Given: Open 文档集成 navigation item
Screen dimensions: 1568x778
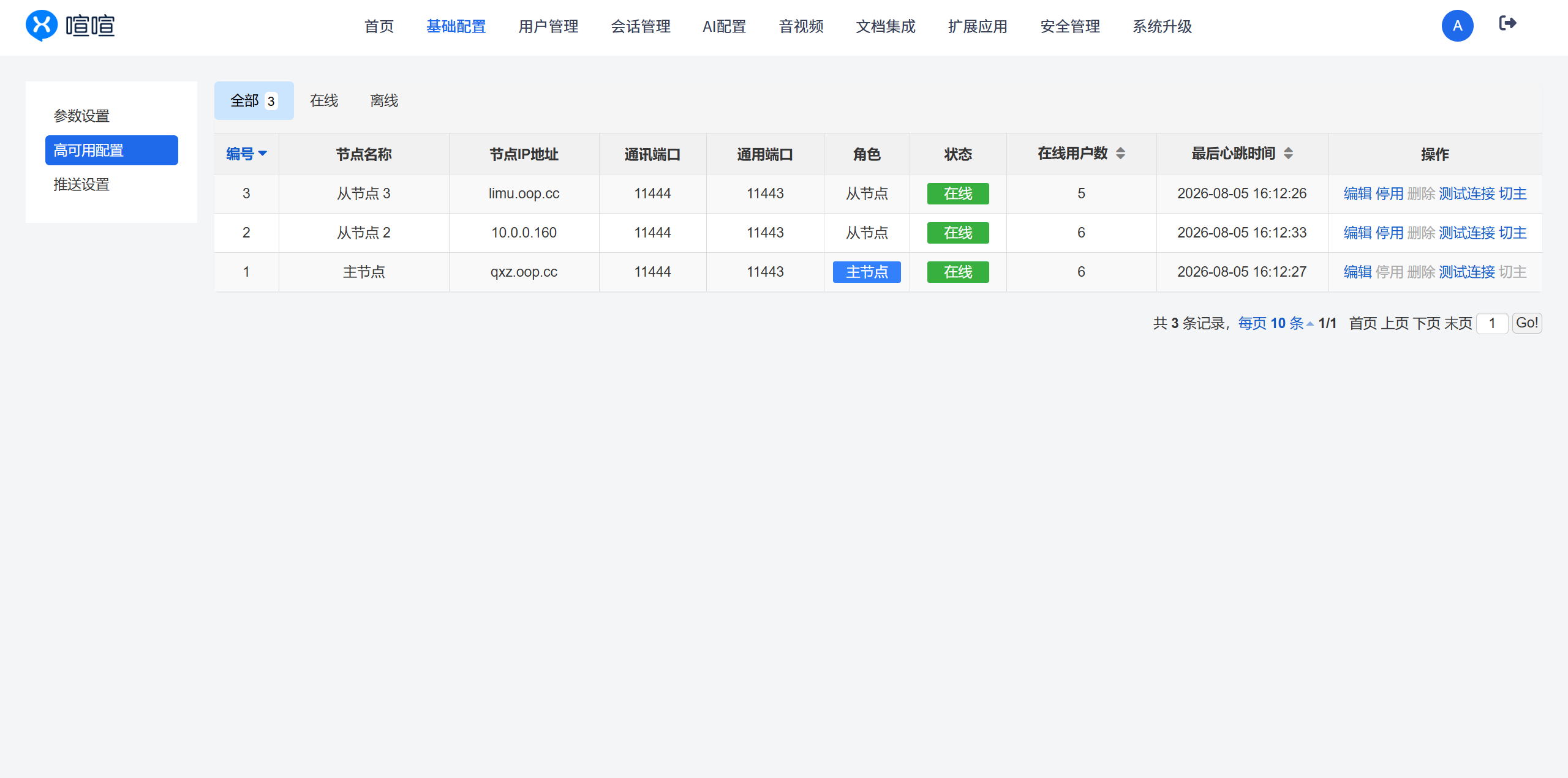Looking at the screenshot, I should [x=886, y=26].
